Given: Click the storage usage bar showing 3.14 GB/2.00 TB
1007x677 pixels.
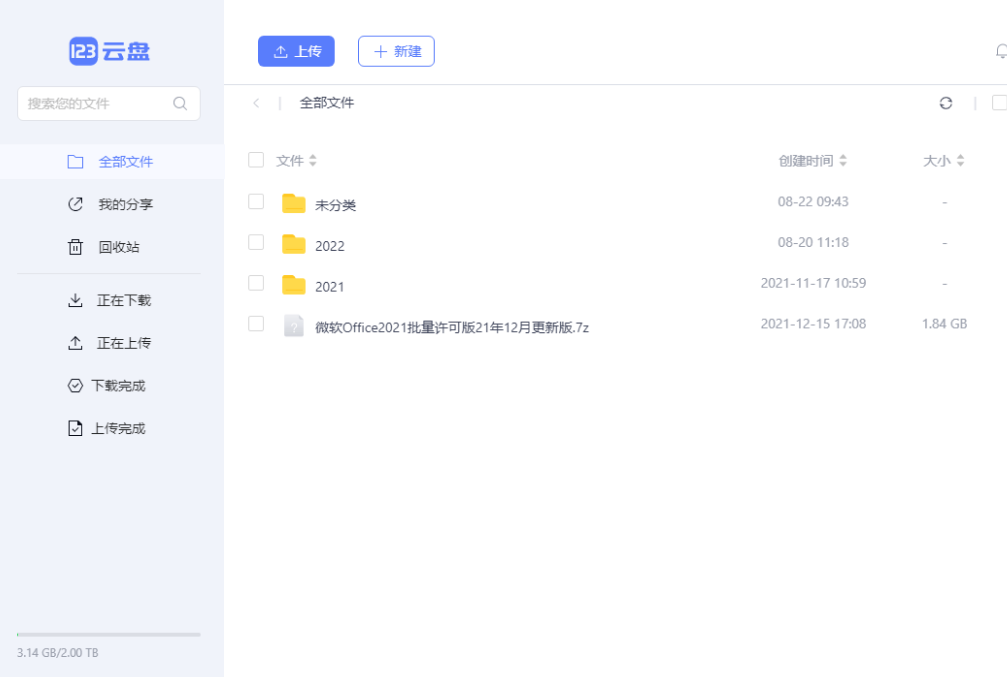Looking at the screenshot, I should (x=108, y=633).
